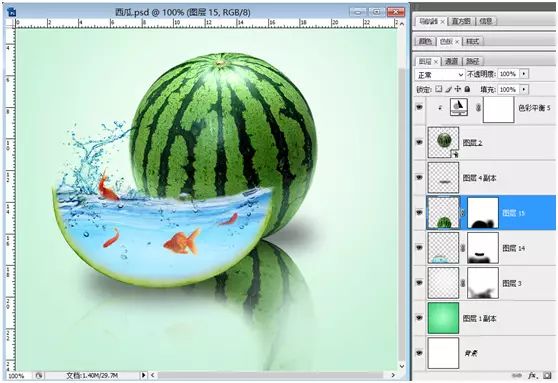
Task: Click the status bar info arrow button
Action: point(143,375)
